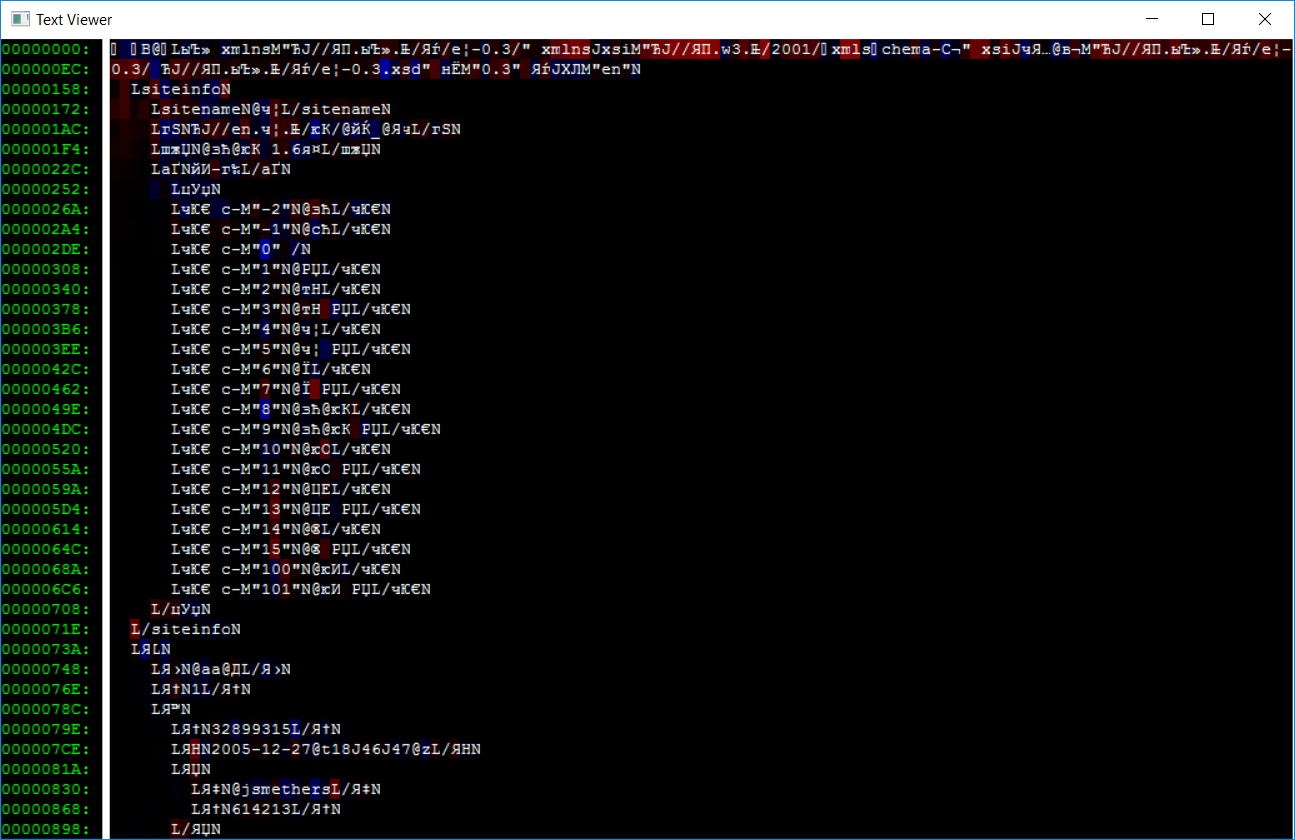The image size is (1295, 840).
Task: Click the Text Viewer window title
Action: (x=74, y=19)
